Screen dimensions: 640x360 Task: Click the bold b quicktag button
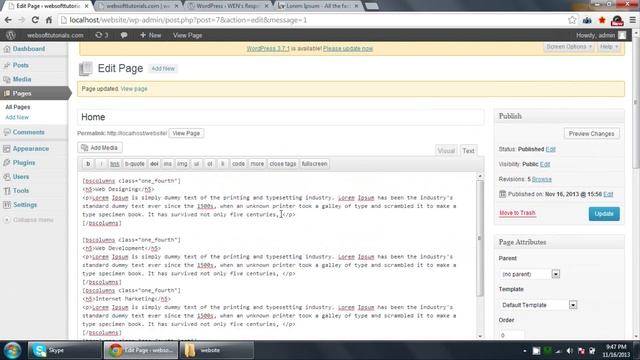pyautogui.click(x=88, y=164)
